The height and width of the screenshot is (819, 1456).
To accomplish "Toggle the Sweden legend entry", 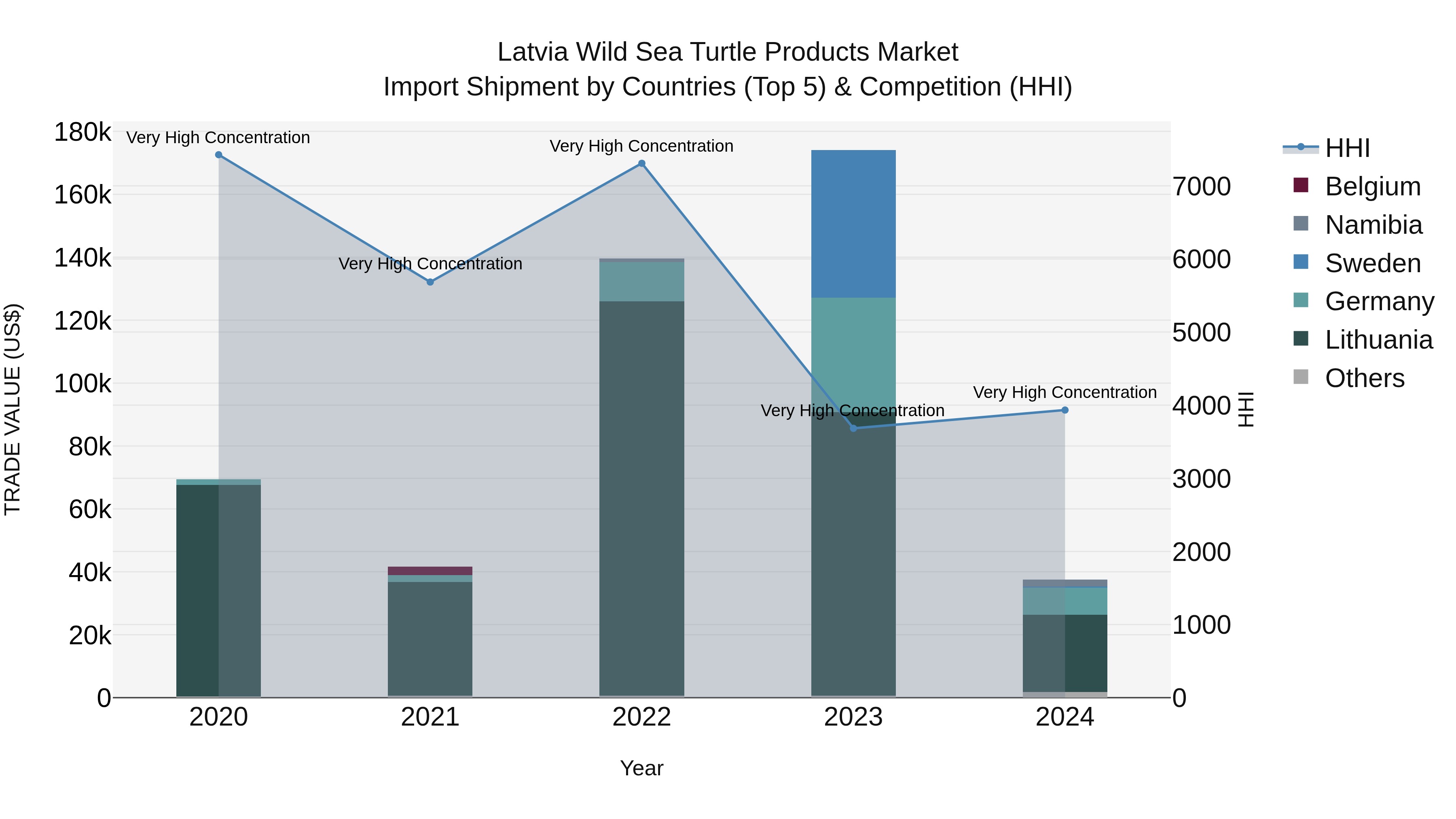I will coord(1357,263).
